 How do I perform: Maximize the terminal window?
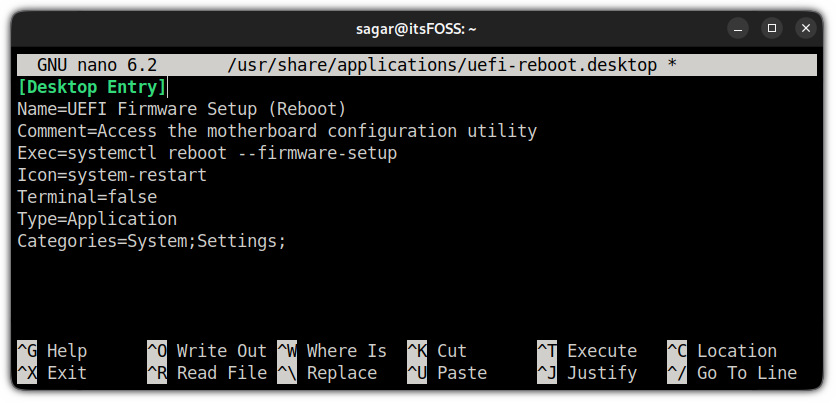772,27
